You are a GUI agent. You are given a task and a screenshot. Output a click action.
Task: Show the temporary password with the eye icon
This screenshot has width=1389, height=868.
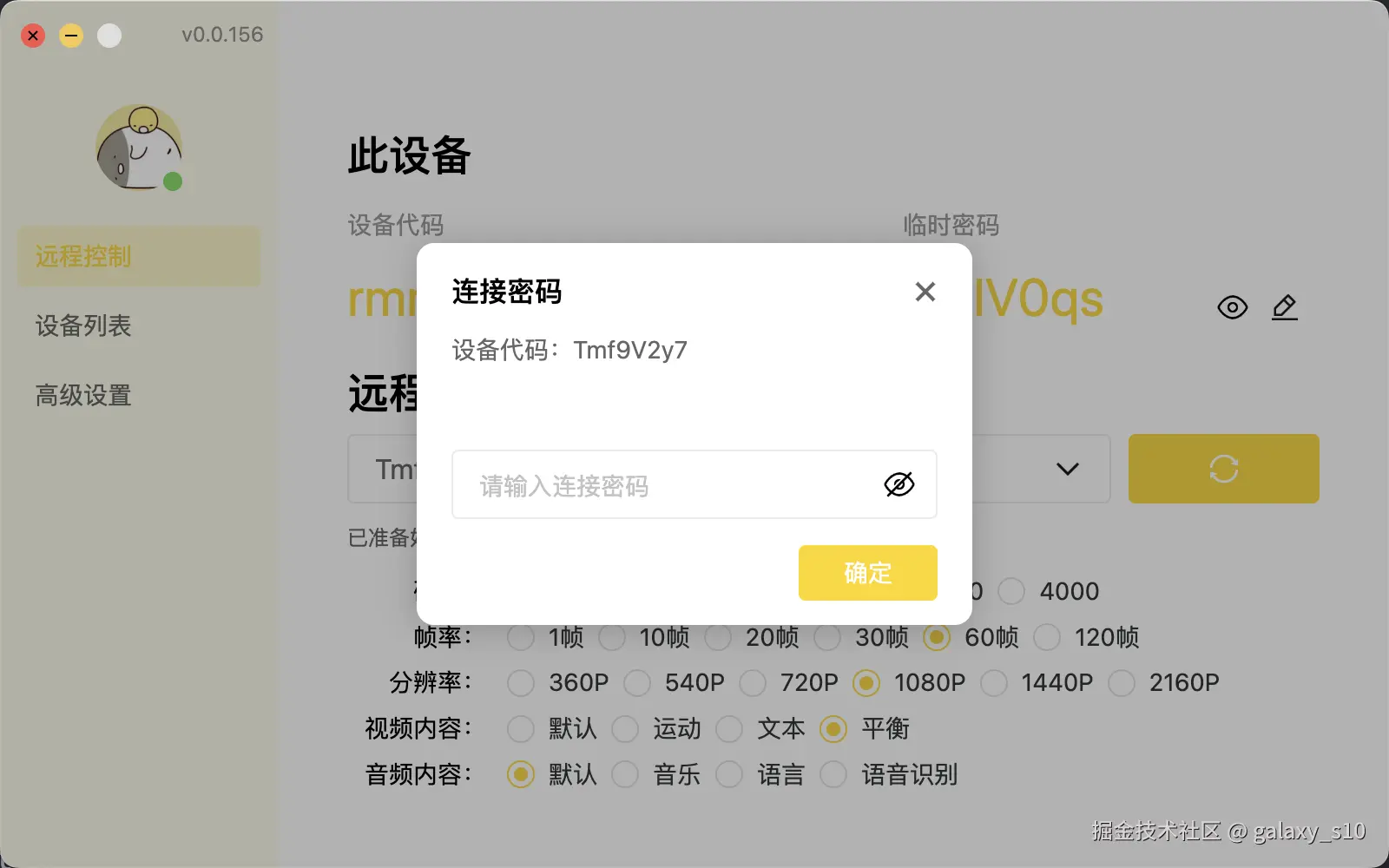[x=1233, y=307]
